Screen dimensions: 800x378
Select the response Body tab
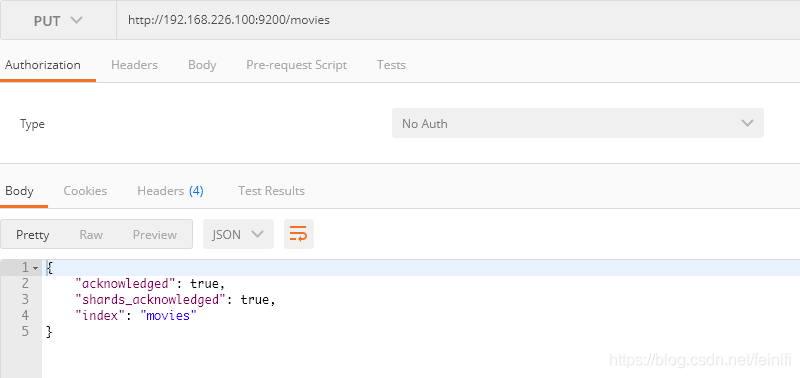pyautogui.click(x=19, y=191)
